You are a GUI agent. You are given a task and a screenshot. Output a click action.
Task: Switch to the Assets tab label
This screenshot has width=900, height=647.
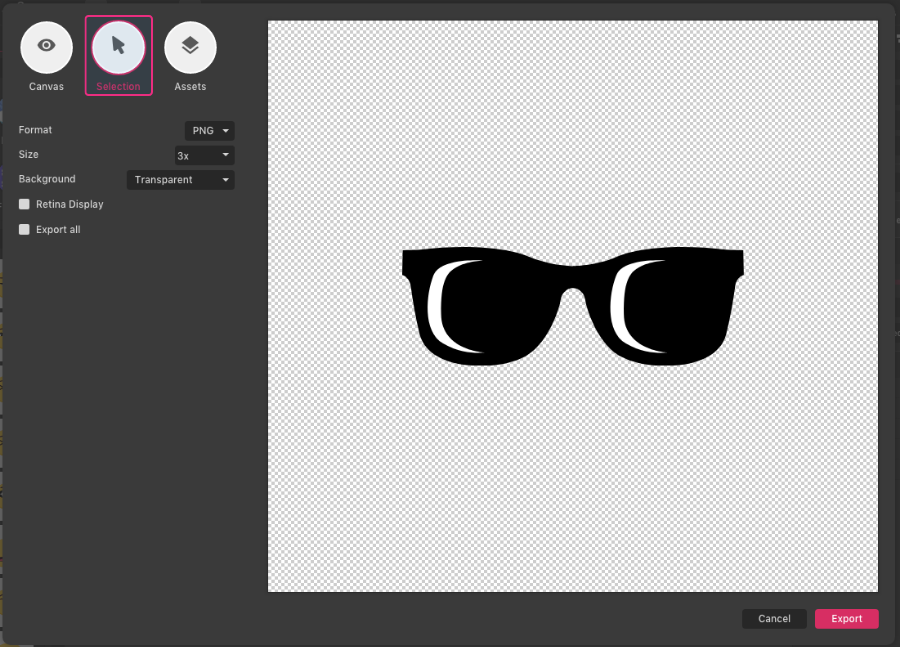point(190,87)
